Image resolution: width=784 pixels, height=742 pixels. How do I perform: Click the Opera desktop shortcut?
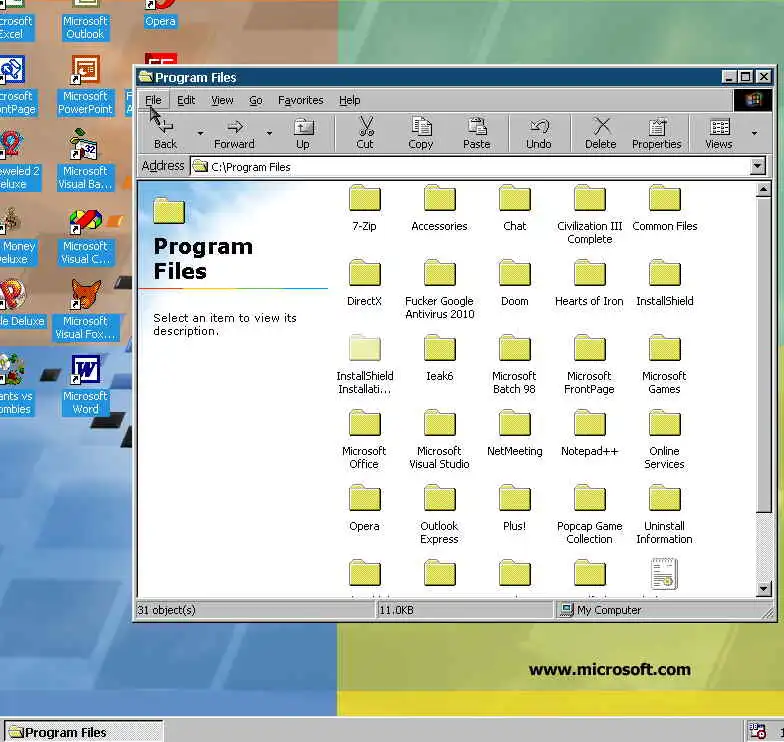click(160, 14)
